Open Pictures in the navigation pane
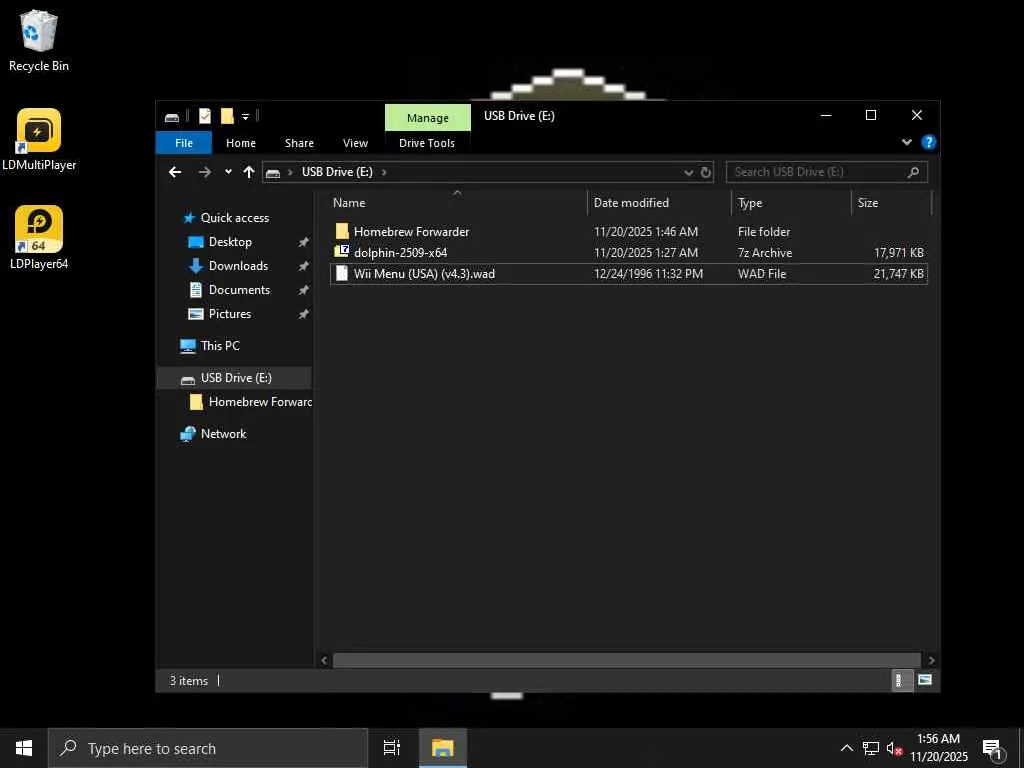The height and width of the screenshot is (768, 1024). pos(229,314)
